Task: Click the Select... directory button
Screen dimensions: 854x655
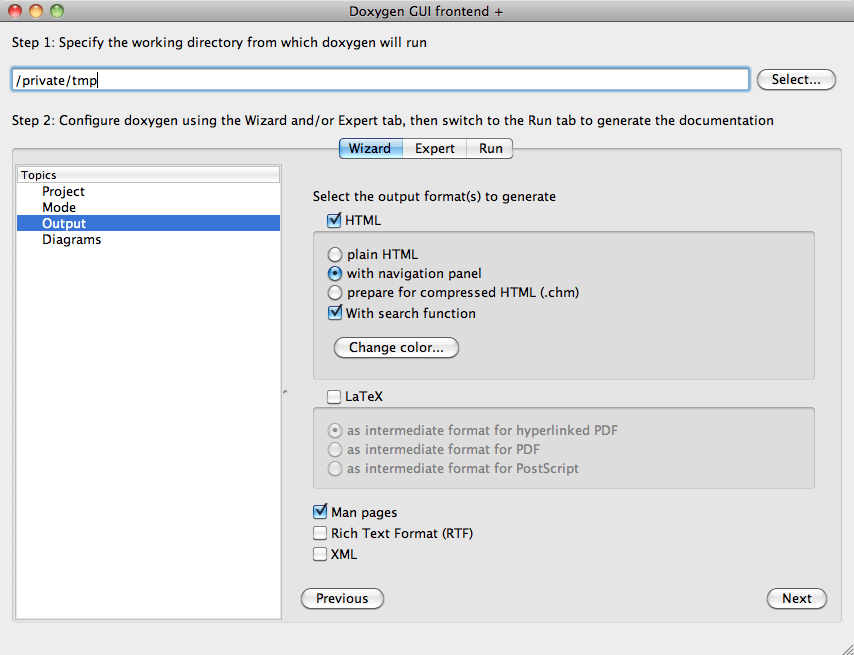Action: 796,79
